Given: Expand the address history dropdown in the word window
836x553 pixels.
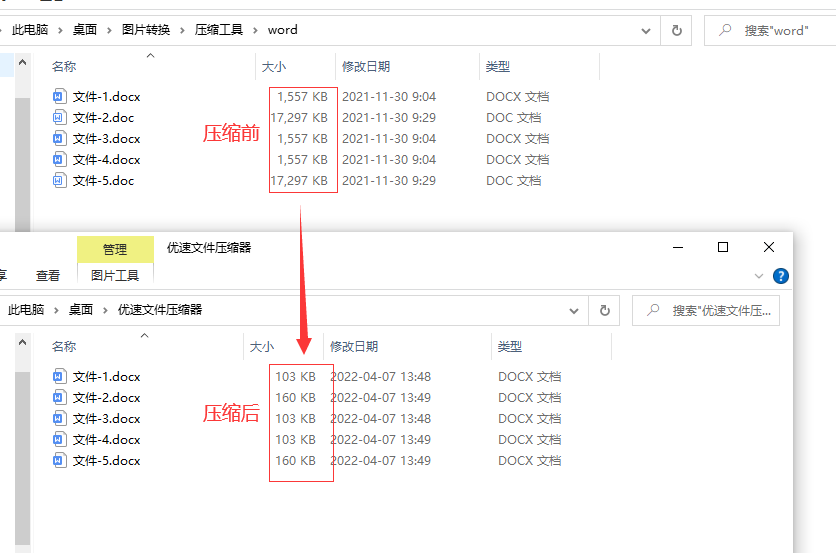Looking at the screenshot, I should click(x=646, y=31).
